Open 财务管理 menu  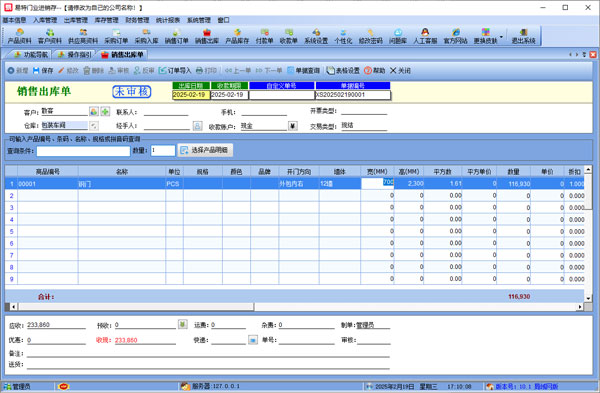137,20
